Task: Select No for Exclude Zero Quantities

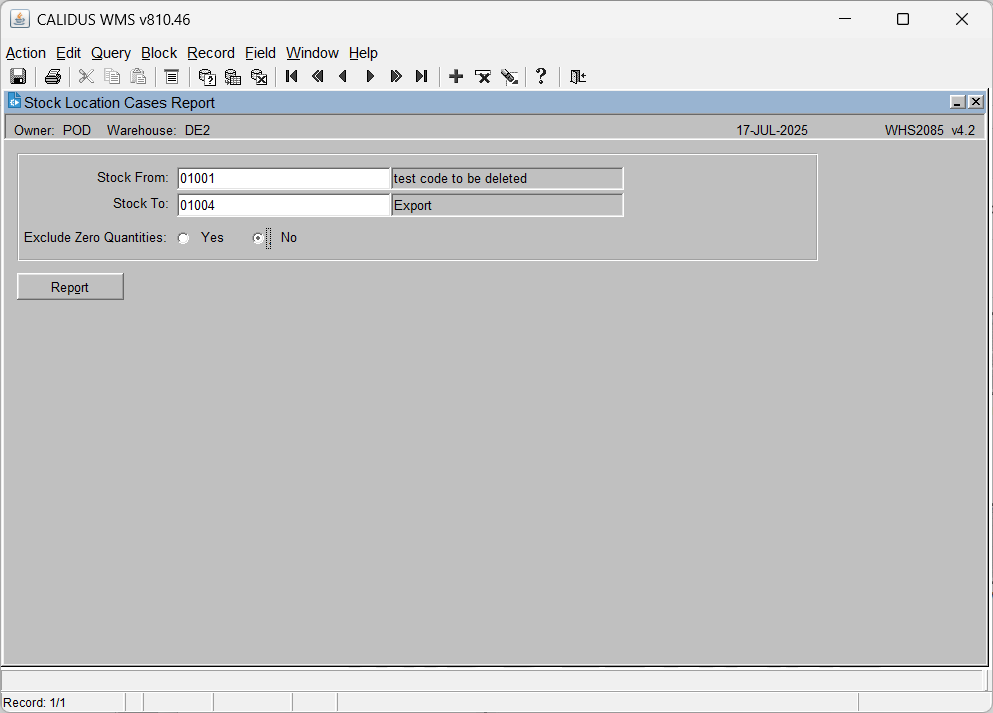Action: point(258,238)
